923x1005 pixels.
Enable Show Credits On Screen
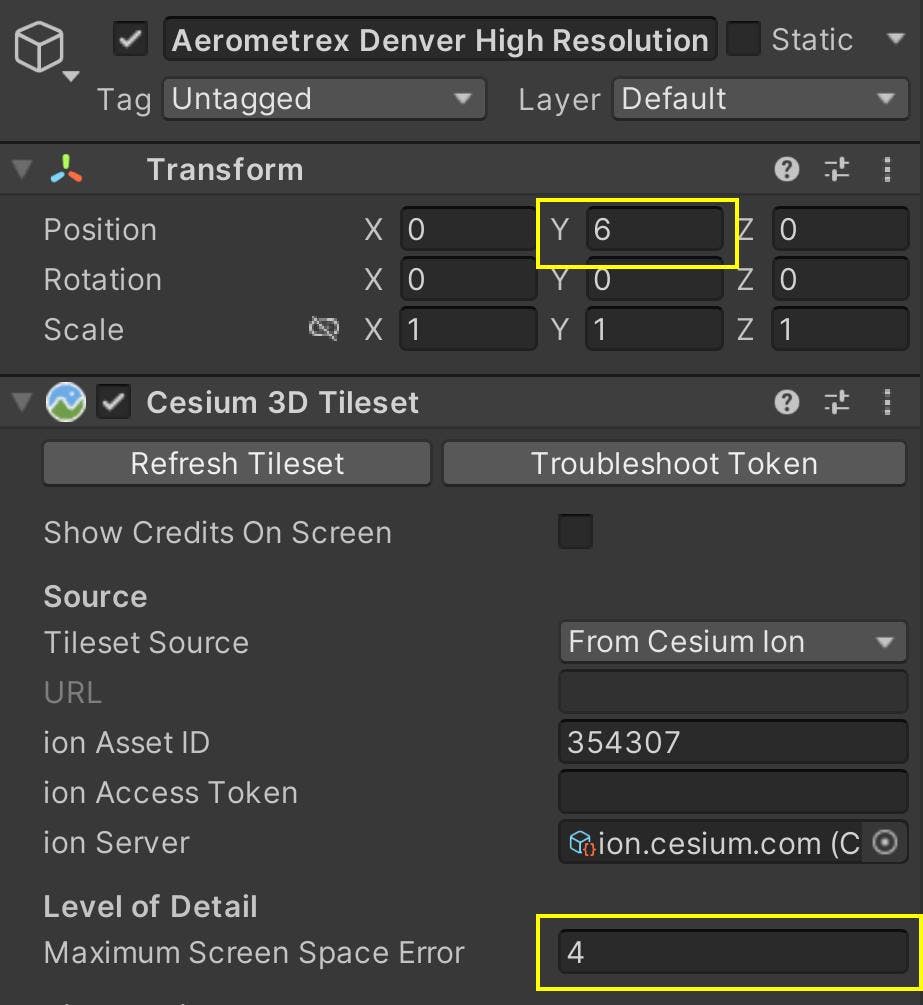click(x=575, y=532)
